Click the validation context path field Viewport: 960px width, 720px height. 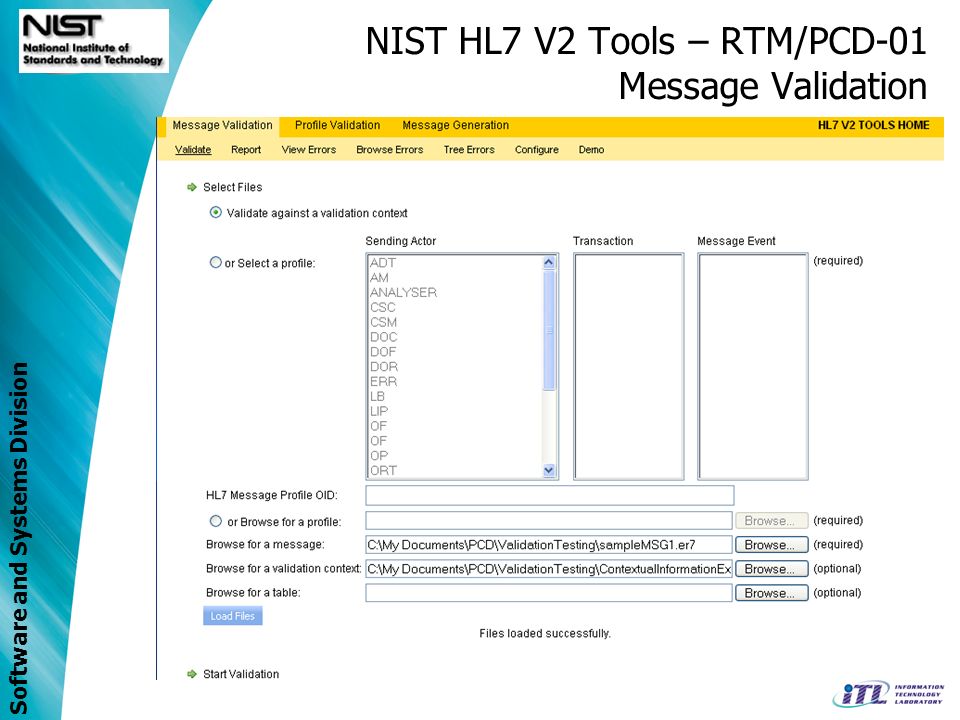[549, 569]
